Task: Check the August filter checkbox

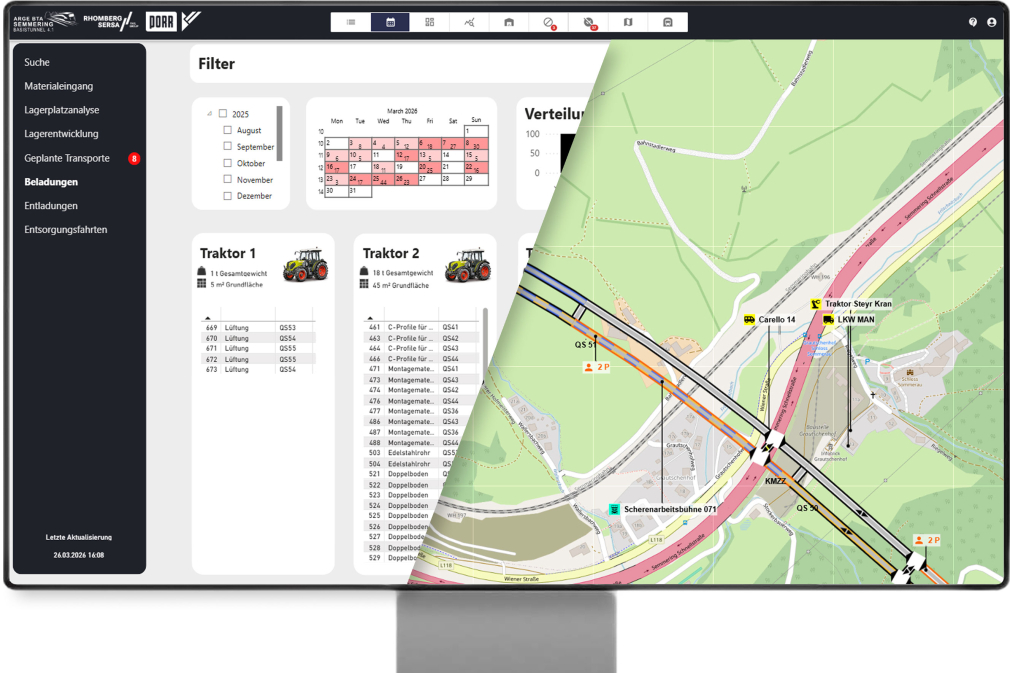Action: pyautogui.click(x=227, y=129)
